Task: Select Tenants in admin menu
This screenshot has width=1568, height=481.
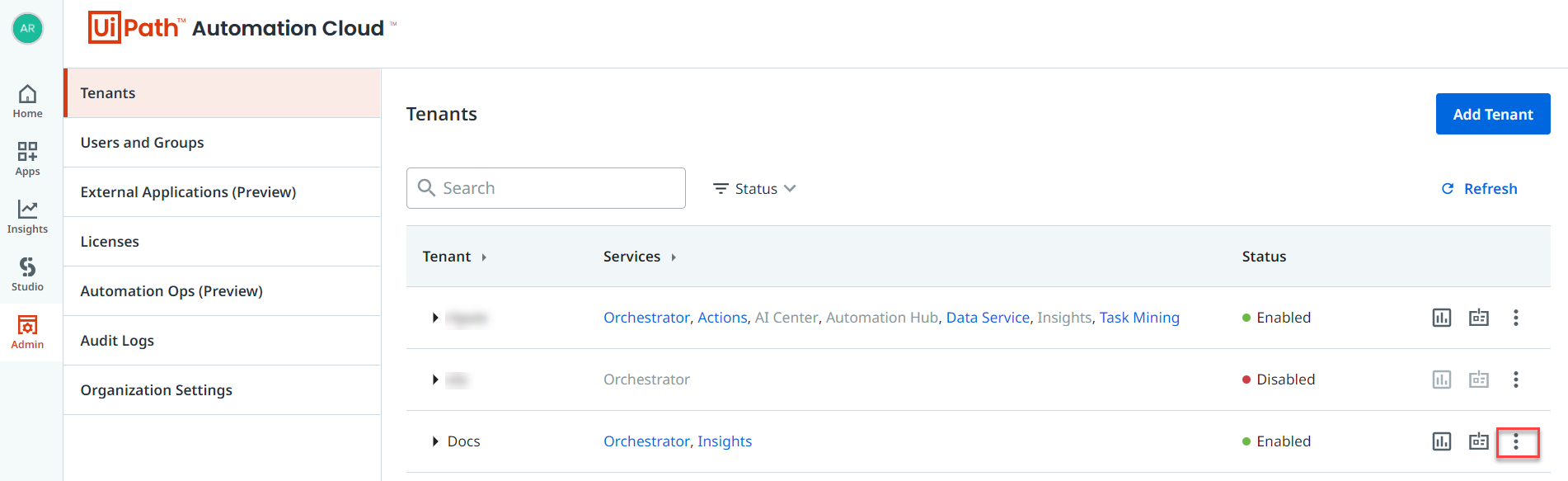Action: pyautogui.click(x=222, y=93)
